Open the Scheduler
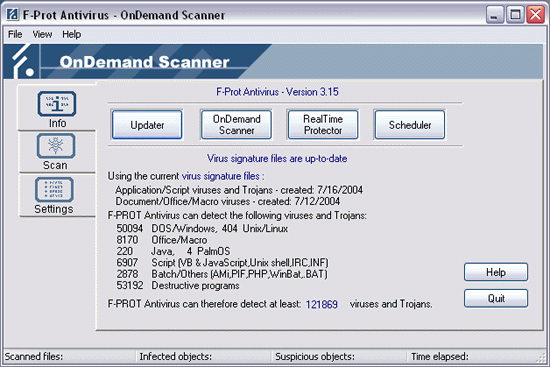Viewport: 550px width, 367px height. [410, 125]
